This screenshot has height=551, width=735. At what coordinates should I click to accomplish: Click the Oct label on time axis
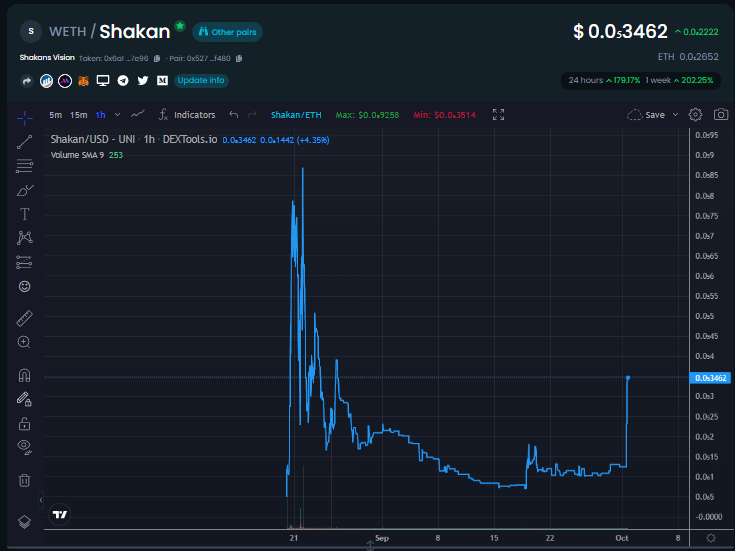coord(622,538)
